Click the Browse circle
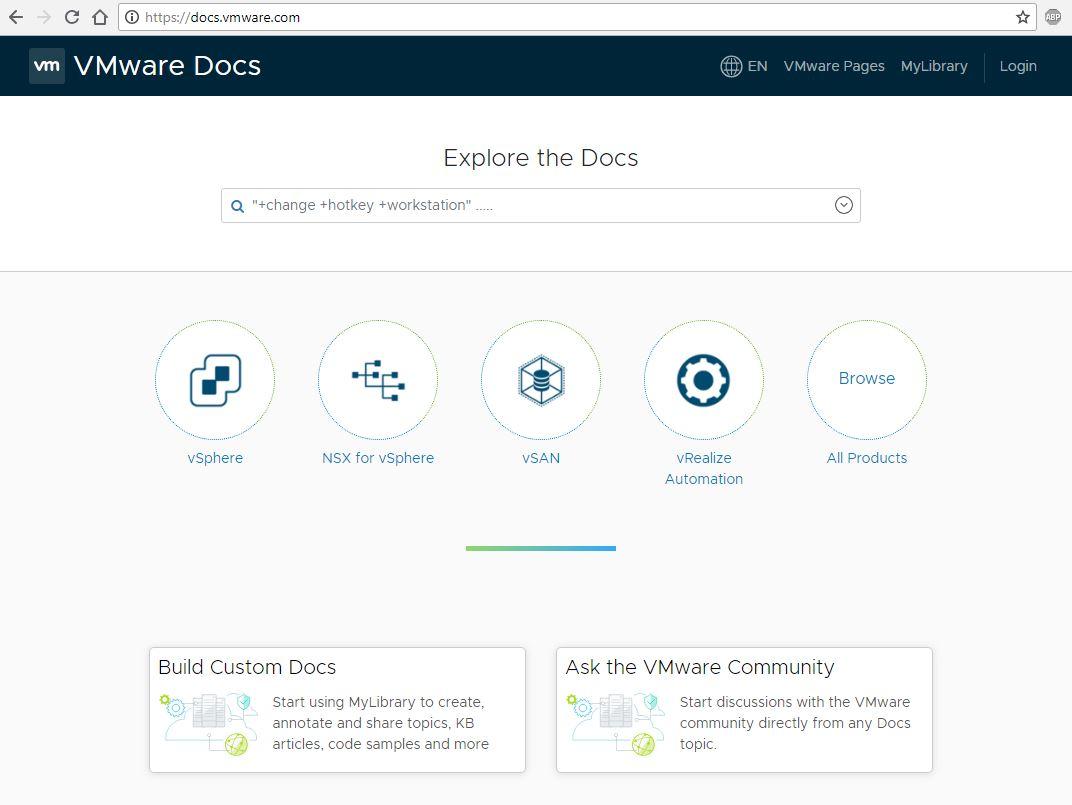This screenshot has width=1072, height=805. (x=867, y=380)
